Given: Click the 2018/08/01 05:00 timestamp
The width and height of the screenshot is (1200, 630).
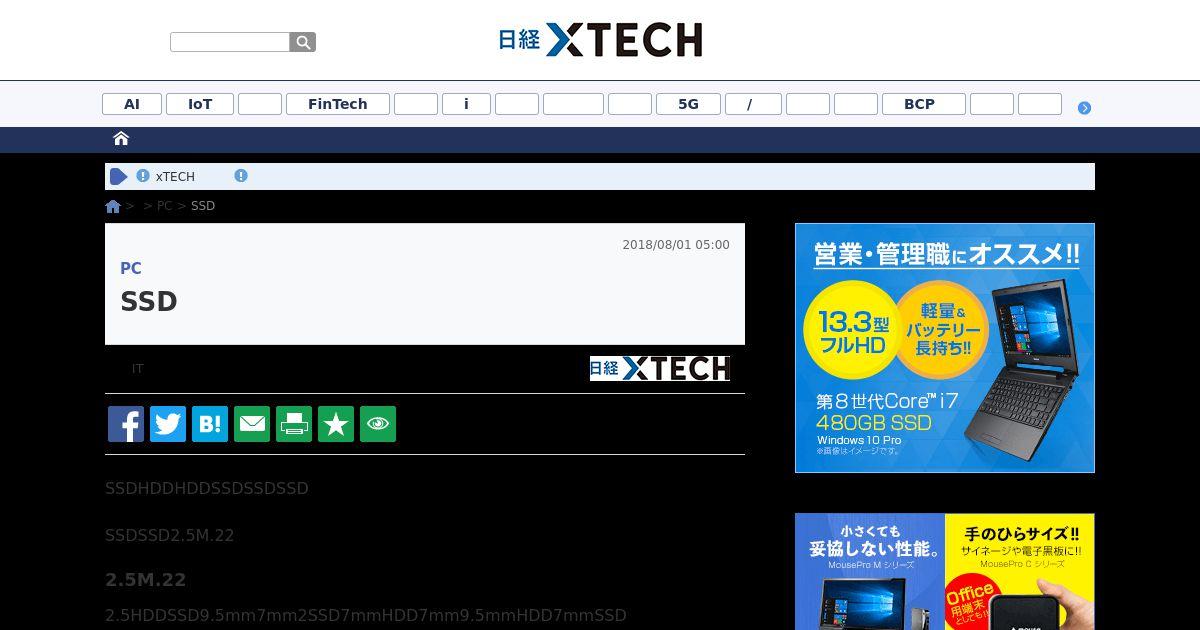Looking at the screenshot, I should click(676, 245).
